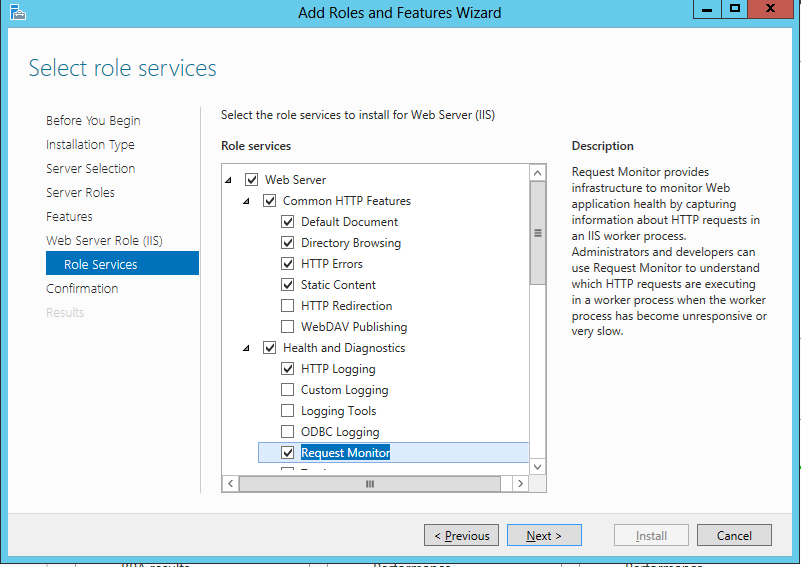
Task: Toggle the Web Server checkbox
Action: tap(251, 180)
